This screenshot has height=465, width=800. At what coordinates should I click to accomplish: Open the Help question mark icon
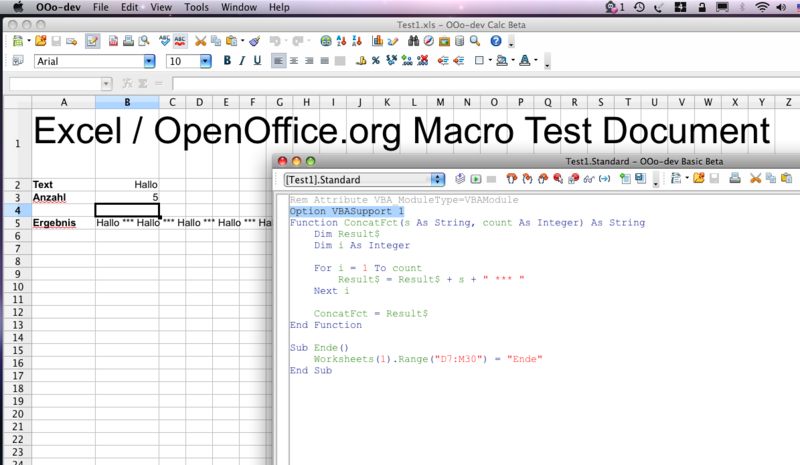point(496,42)
